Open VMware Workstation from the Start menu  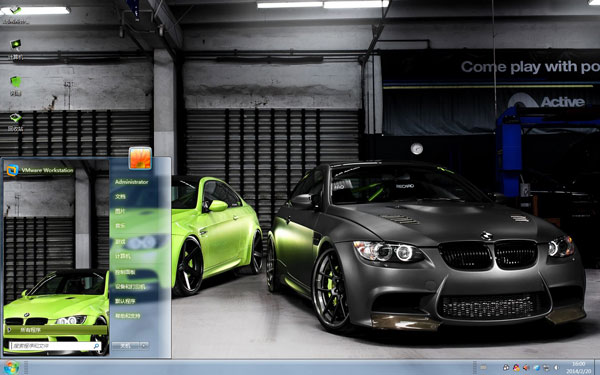tap(40, 170)
